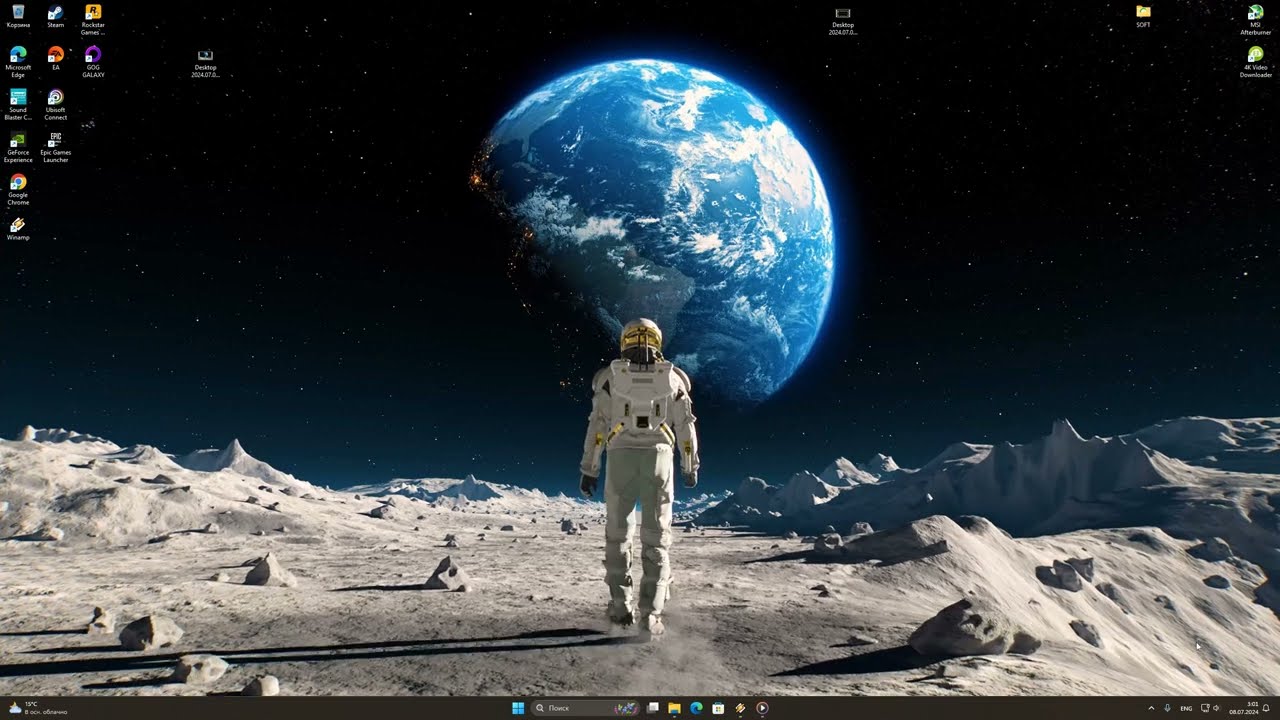The image size is (1280, 720).
Task: Select the Microsoft Edge desktop shortcut
Action: click(18, 62)
